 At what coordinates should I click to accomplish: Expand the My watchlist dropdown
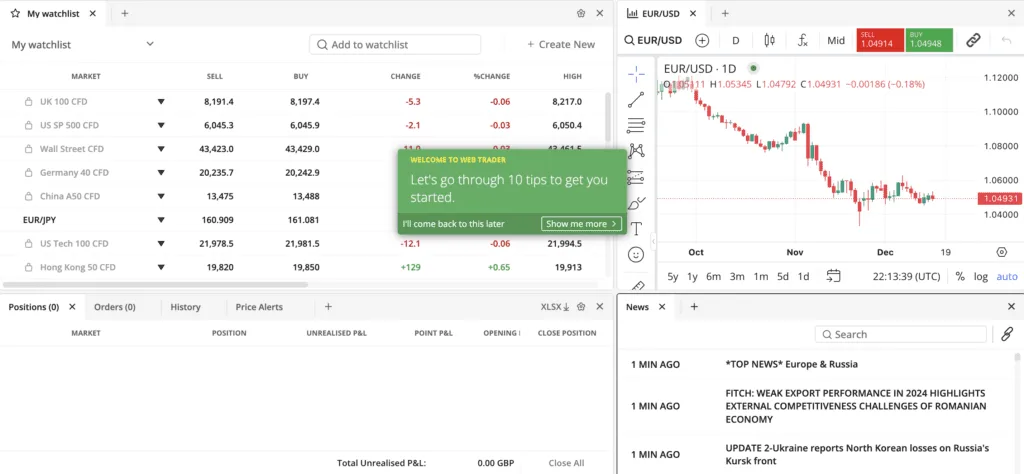(150, 44)
